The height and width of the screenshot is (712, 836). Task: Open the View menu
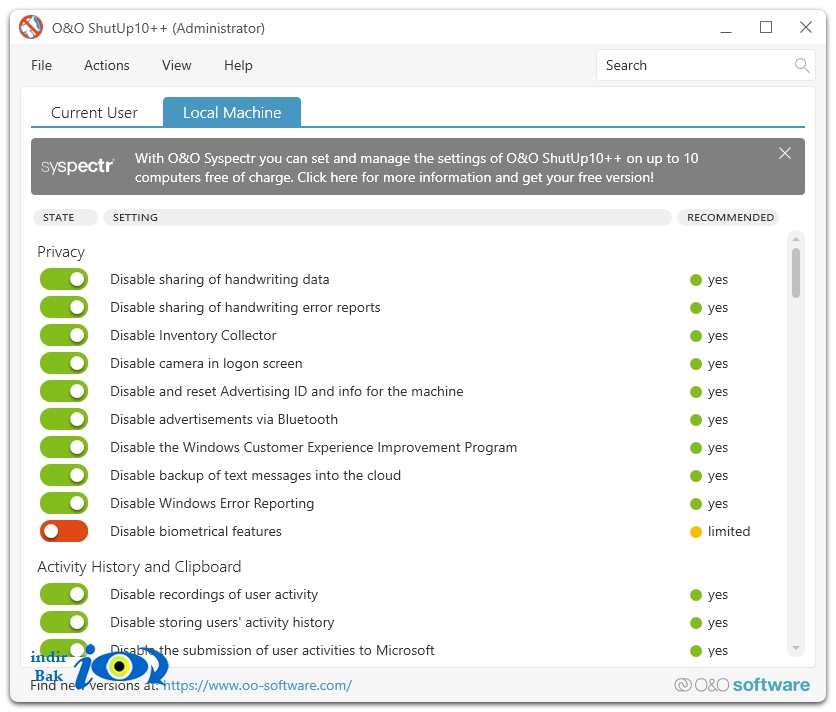[176, 65]
